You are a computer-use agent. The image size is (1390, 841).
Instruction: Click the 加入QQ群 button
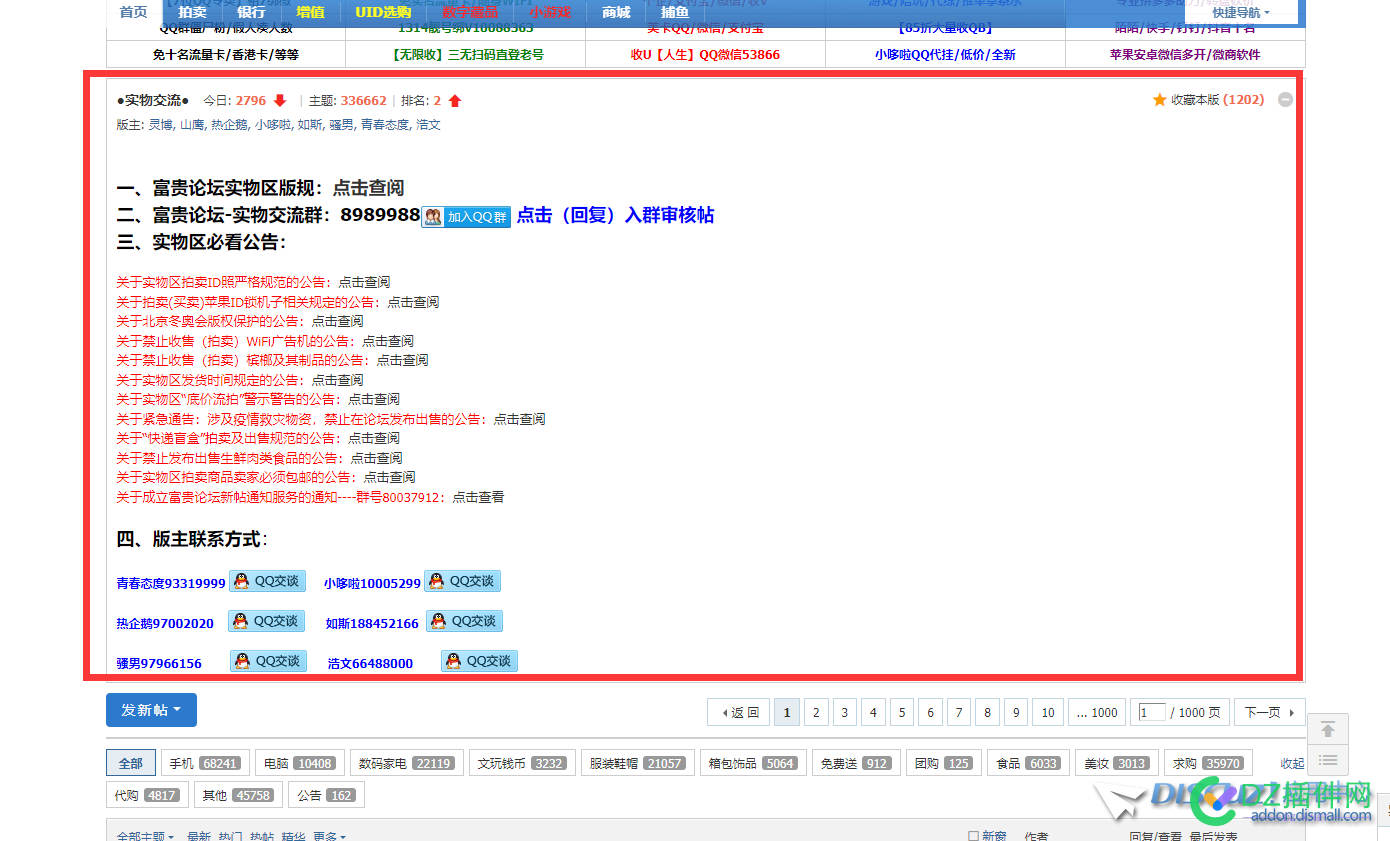click(x=466, y=217)
